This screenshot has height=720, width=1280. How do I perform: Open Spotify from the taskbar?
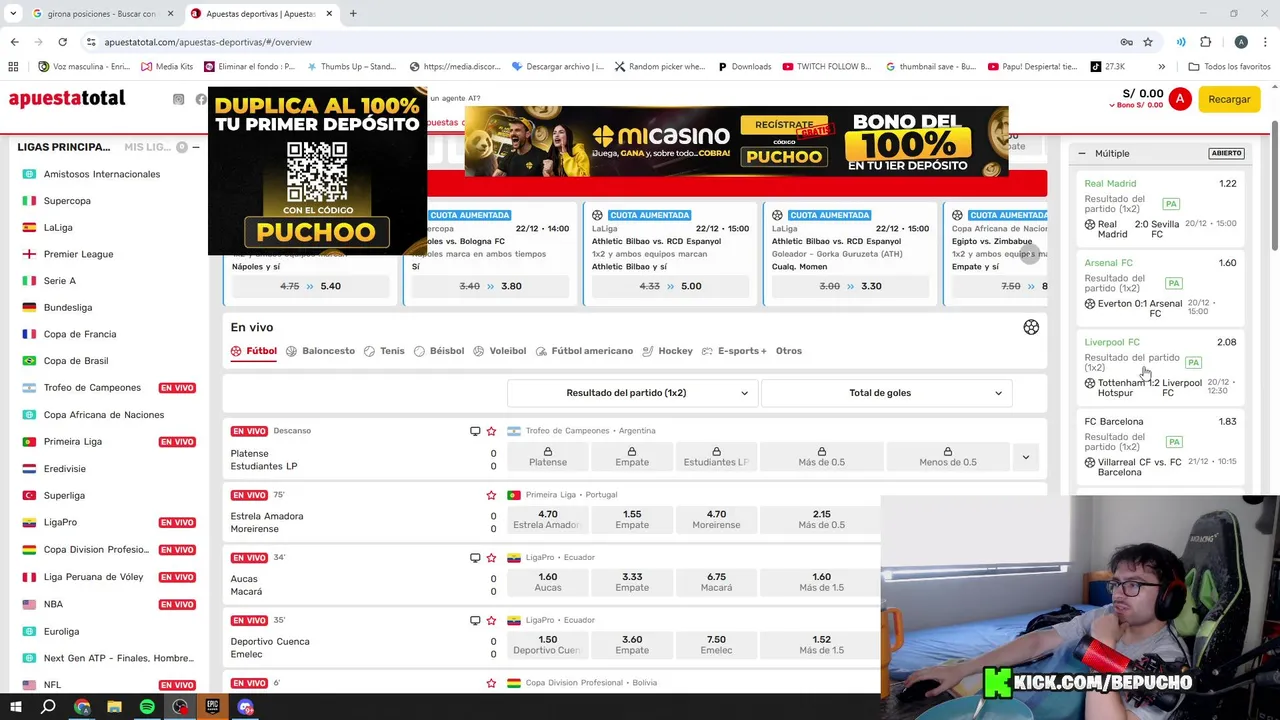[x=147, y=707]
